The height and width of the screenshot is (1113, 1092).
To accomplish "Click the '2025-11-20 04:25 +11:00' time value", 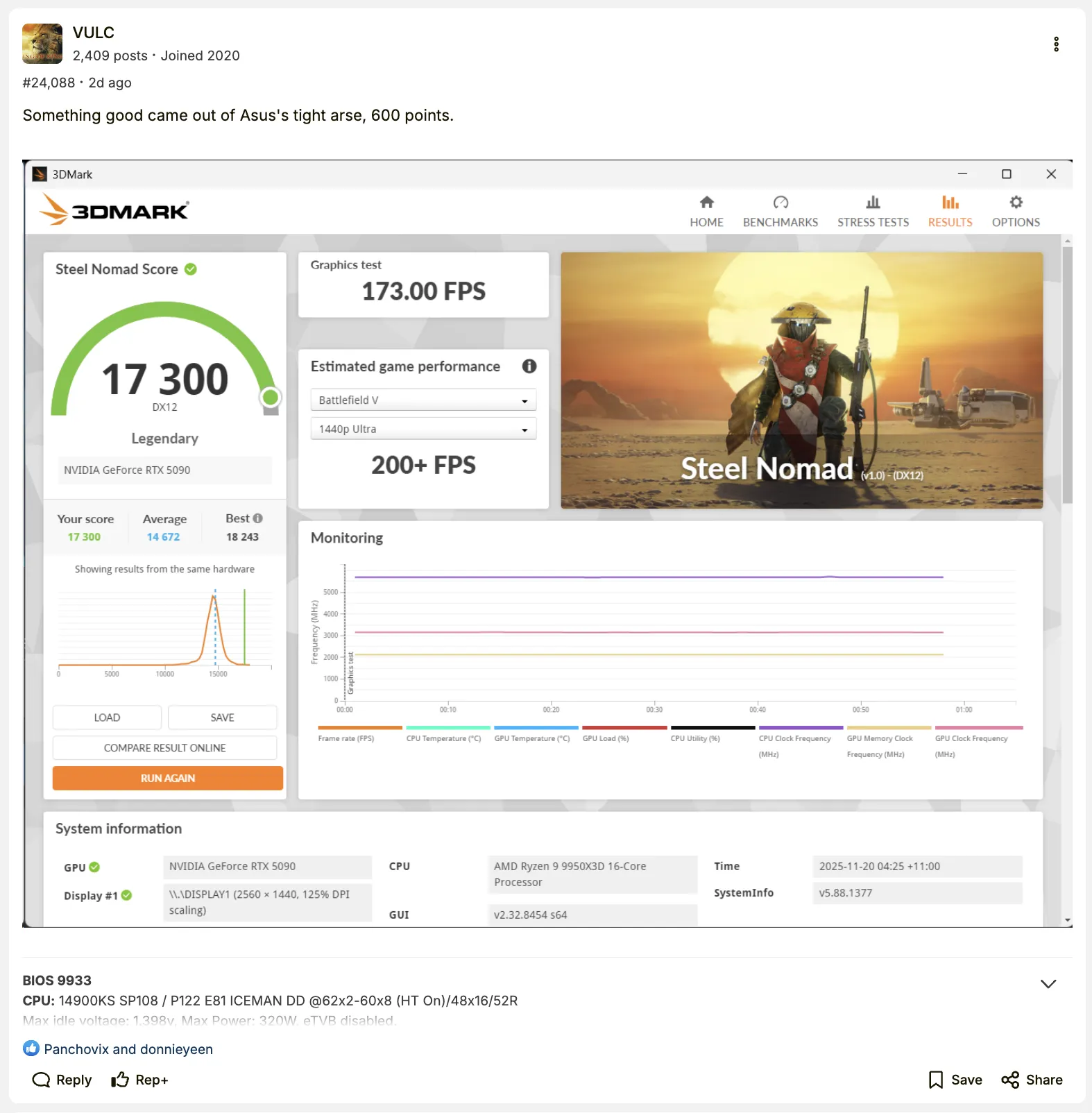I will 917,866.
